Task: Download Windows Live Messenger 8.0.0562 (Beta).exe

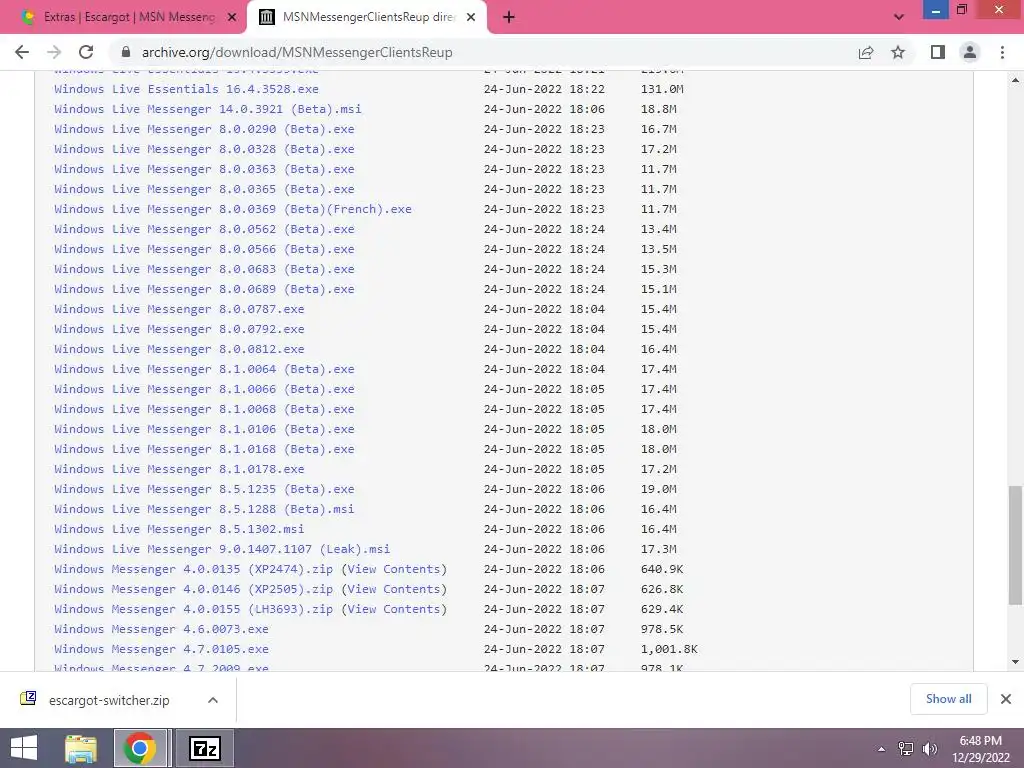Action: coord(204,229)
